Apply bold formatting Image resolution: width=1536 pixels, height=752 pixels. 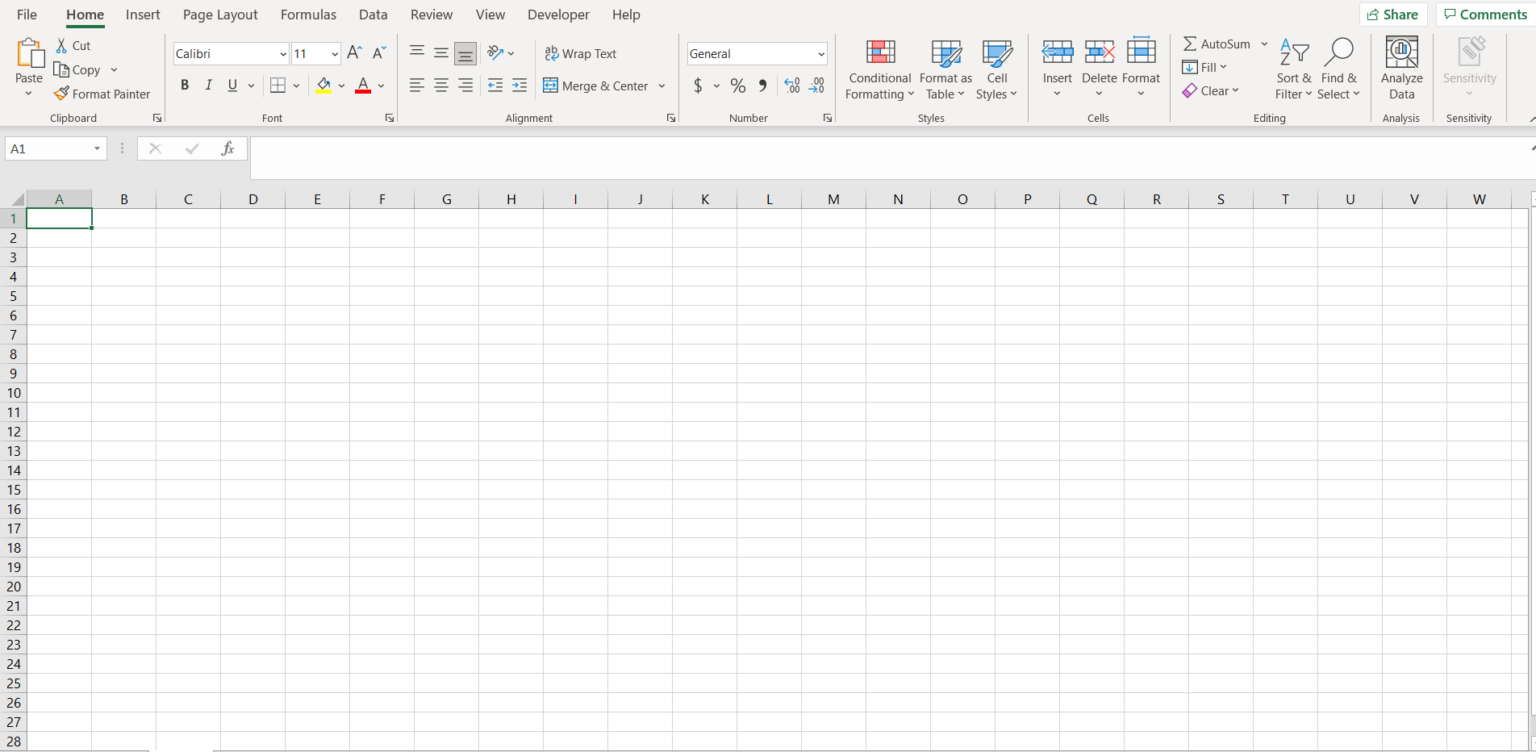click(184, 85)
